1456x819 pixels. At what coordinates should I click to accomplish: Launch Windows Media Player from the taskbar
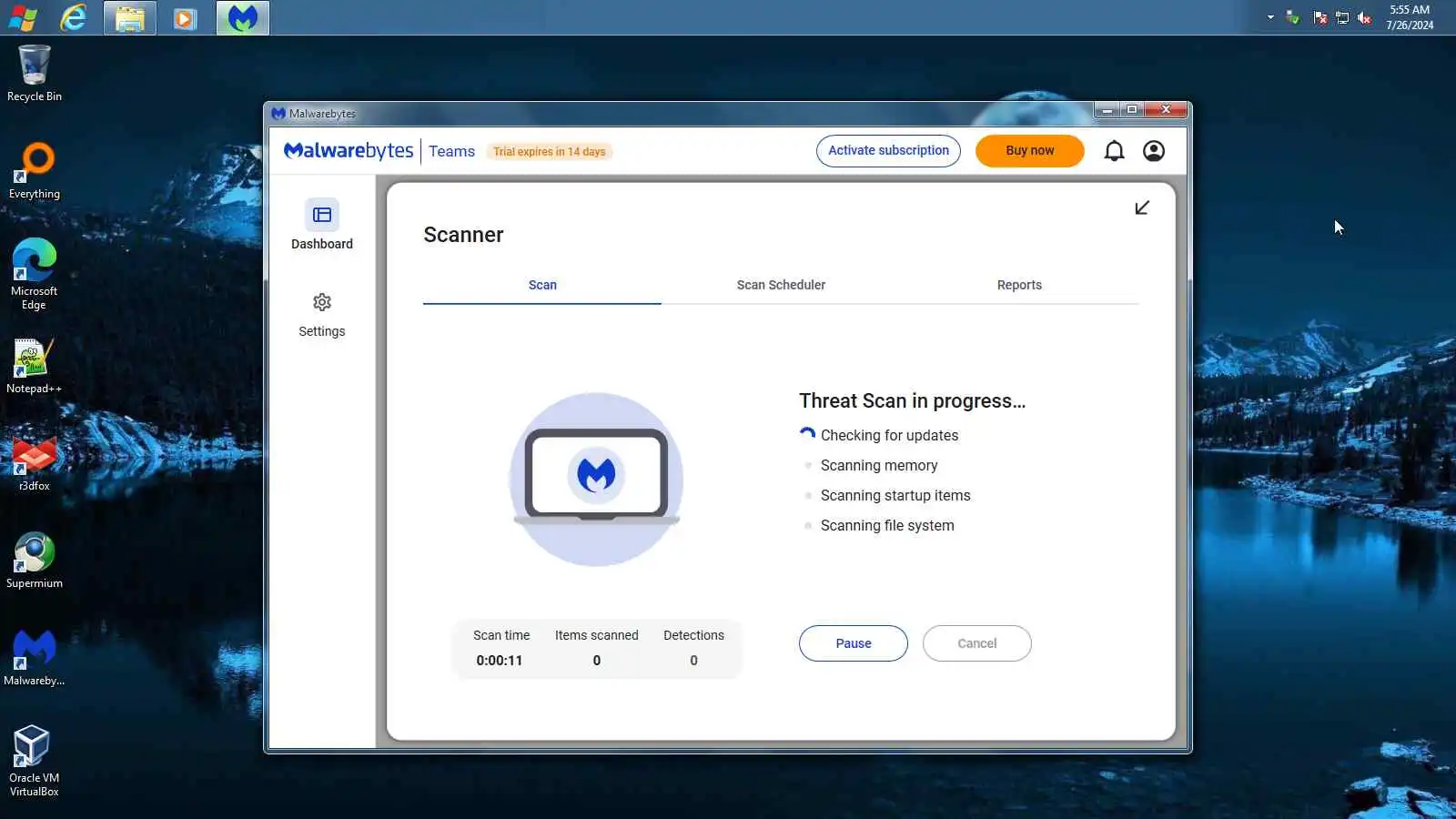[x=186, y=17]
